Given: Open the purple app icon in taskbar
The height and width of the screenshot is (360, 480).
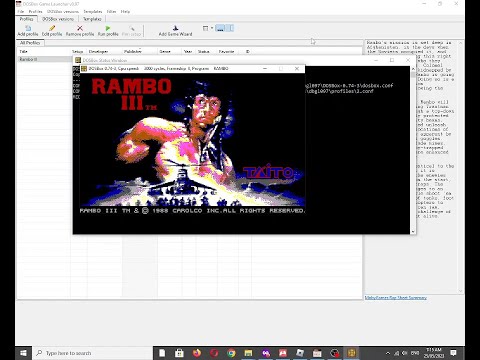Looking at the screenshot, I should click(x=266, y=353).
